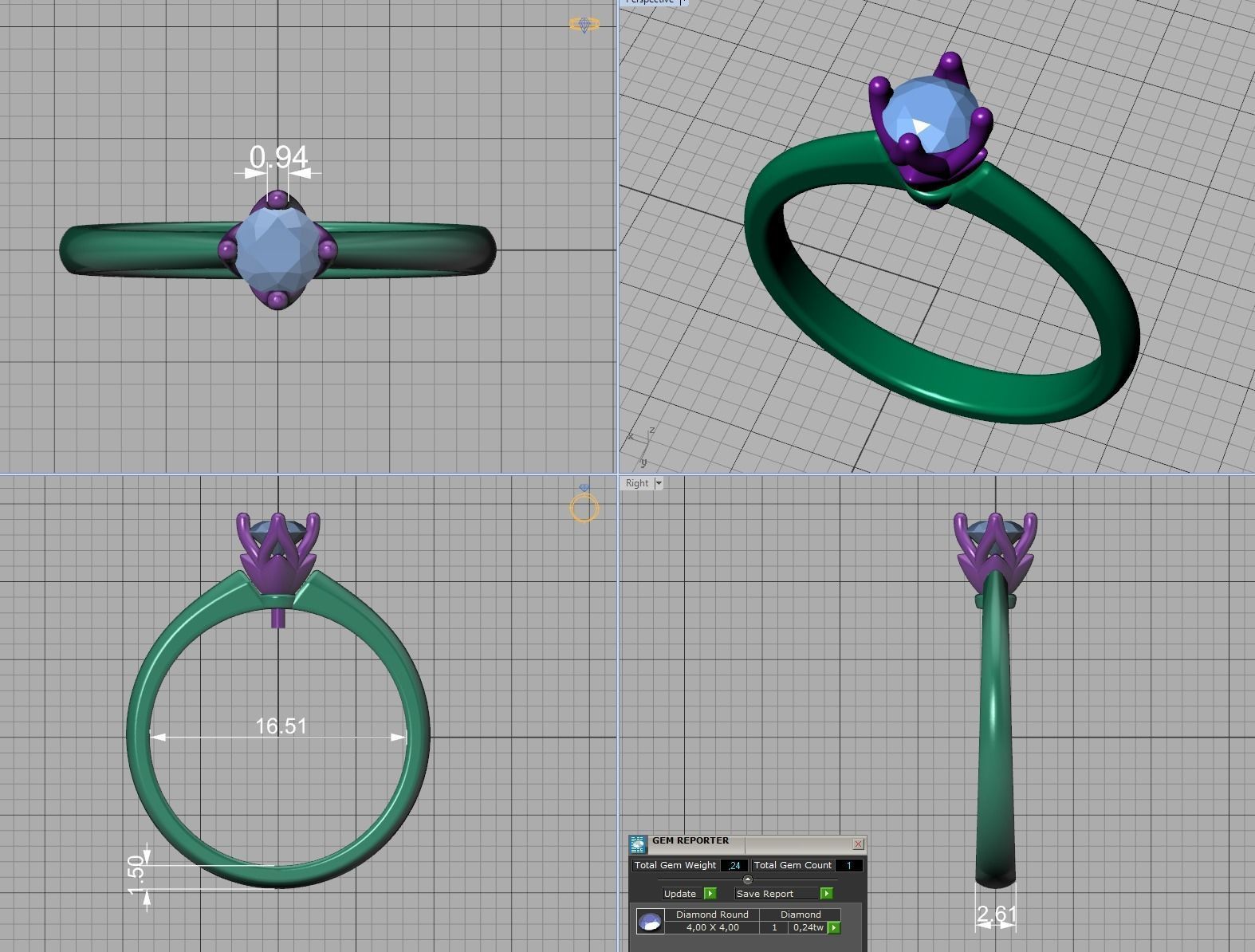Select the 16.51 inner diameter dimension
Screen dimensions: 1255x952
[281, 726]
